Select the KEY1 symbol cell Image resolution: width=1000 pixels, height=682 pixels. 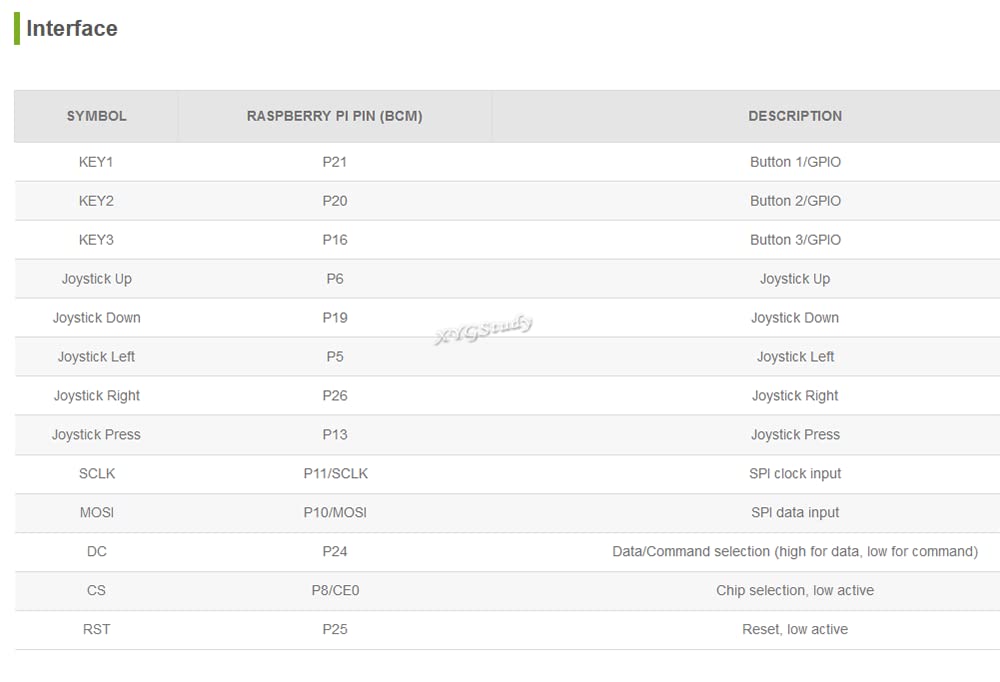tap(96, 162)
